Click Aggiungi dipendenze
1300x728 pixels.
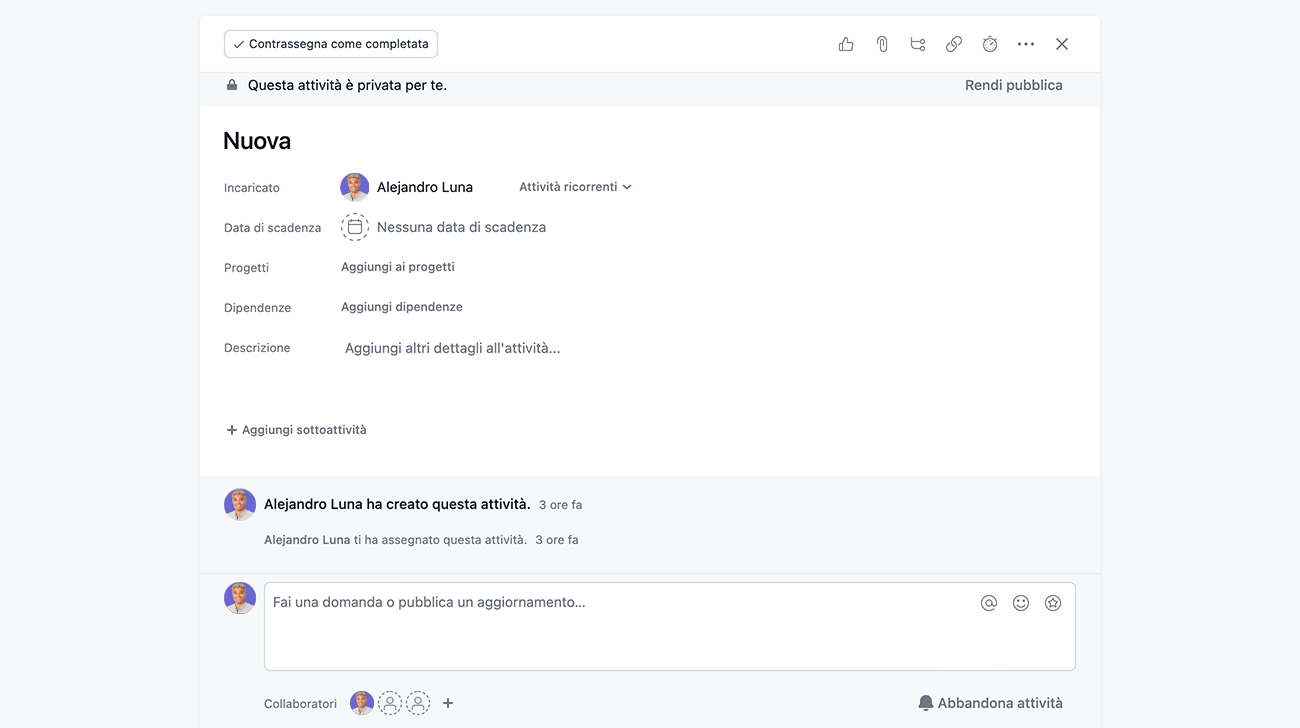pos(402,307)
